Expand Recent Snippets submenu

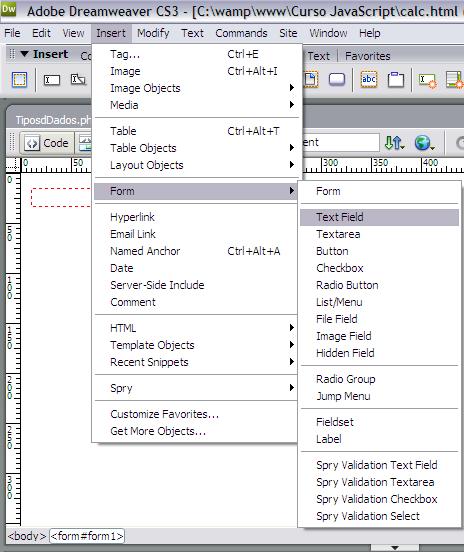196,362
